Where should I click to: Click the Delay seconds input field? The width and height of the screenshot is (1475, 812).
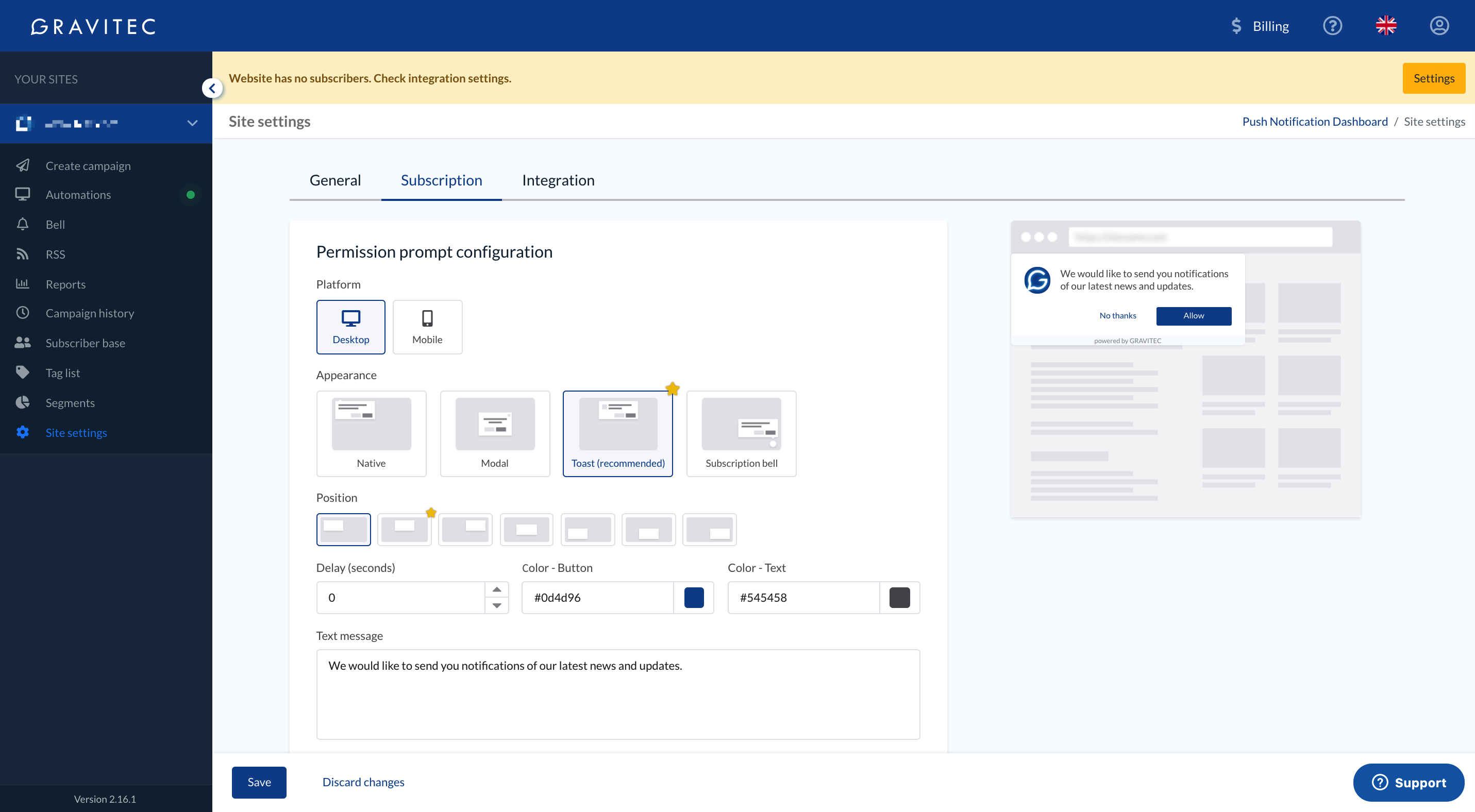coord(401,598)
